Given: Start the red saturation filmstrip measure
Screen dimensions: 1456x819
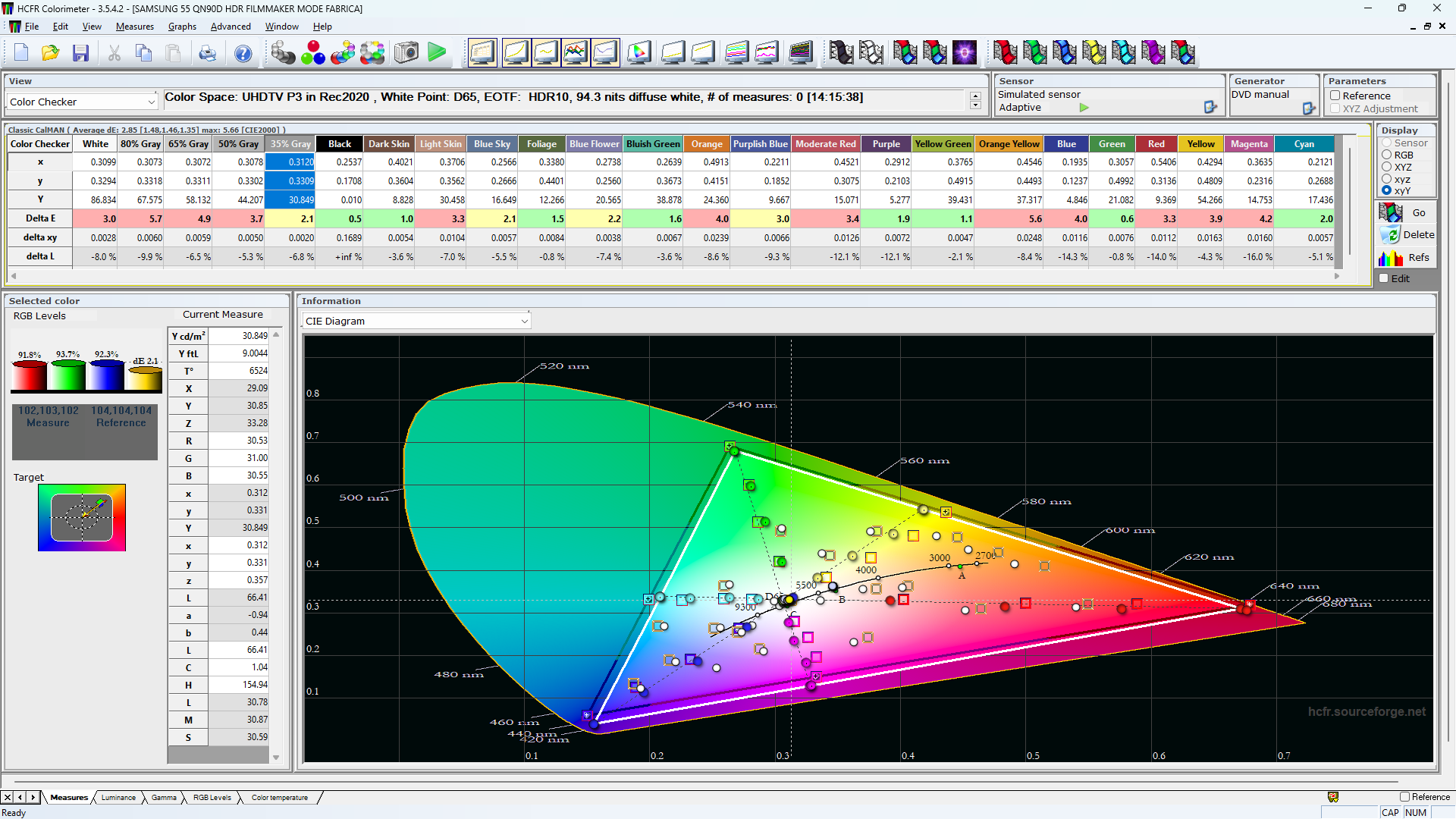Looking at the screenshot, I should pos(1007,52).
